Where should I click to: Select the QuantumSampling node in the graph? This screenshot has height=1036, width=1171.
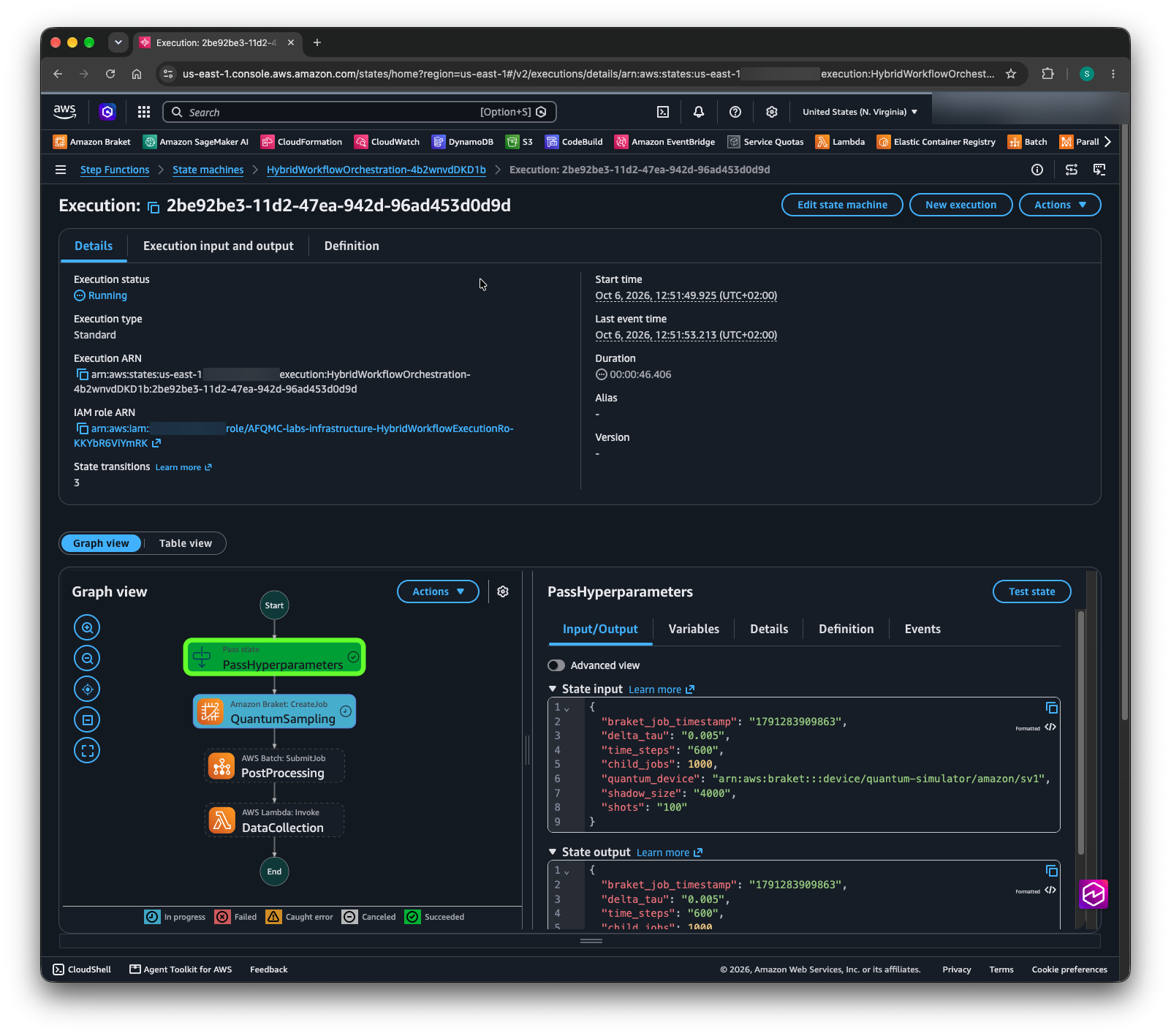pyautogui.click(x=274, y=711)
